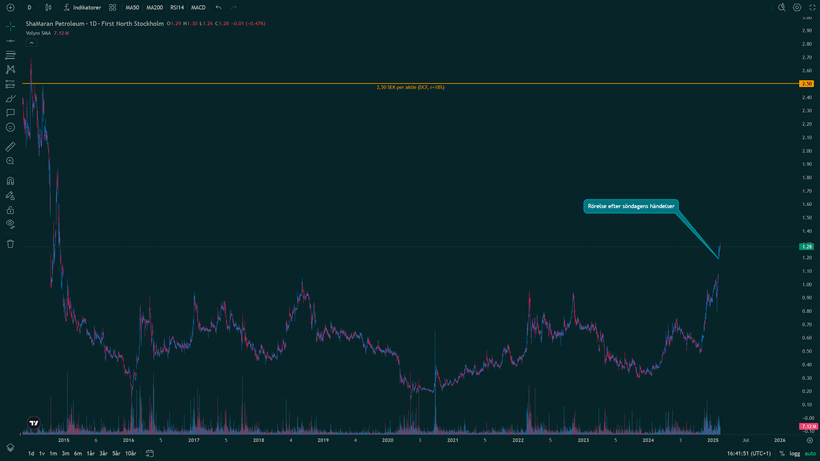The width and height of the screenshot is (820, 461).
Task: Toggle magnet mode on
Action: 10,181
